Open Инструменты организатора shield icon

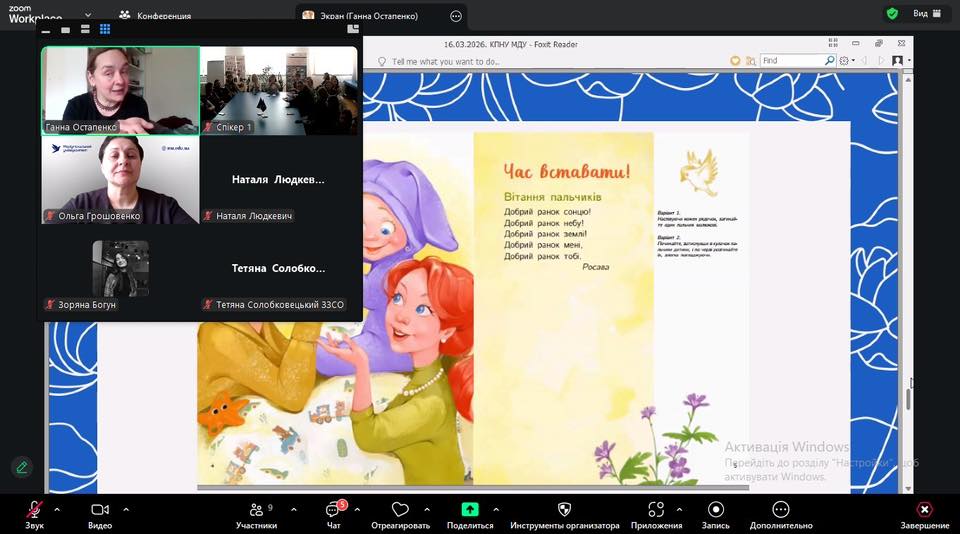[564, 510]
